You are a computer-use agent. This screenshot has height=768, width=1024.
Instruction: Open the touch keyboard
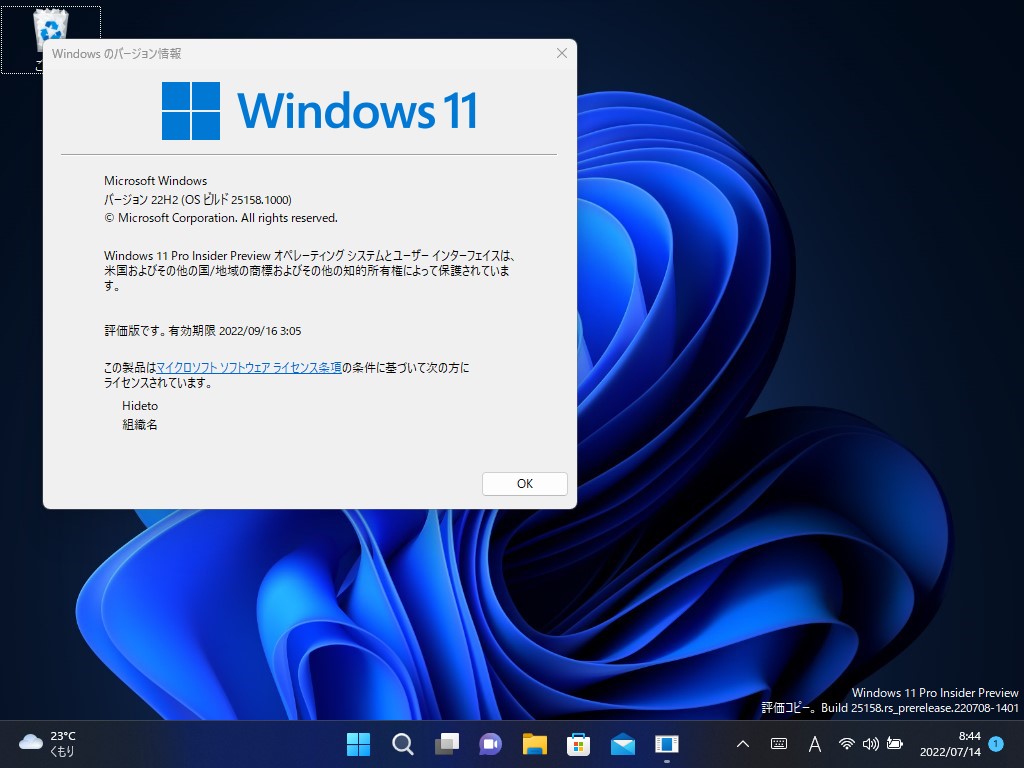[781, 744]
